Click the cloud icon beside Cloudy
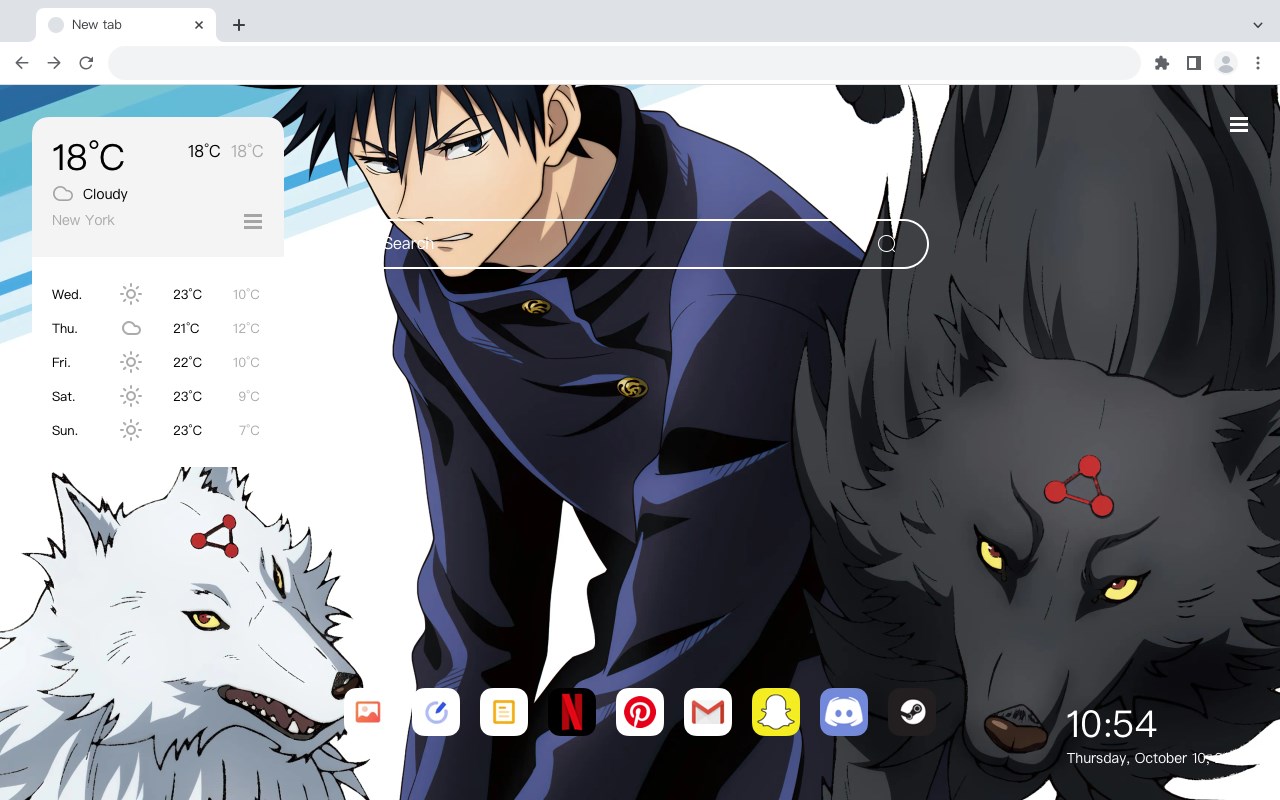Screen dimensions: 1280x800 point(63,194)
